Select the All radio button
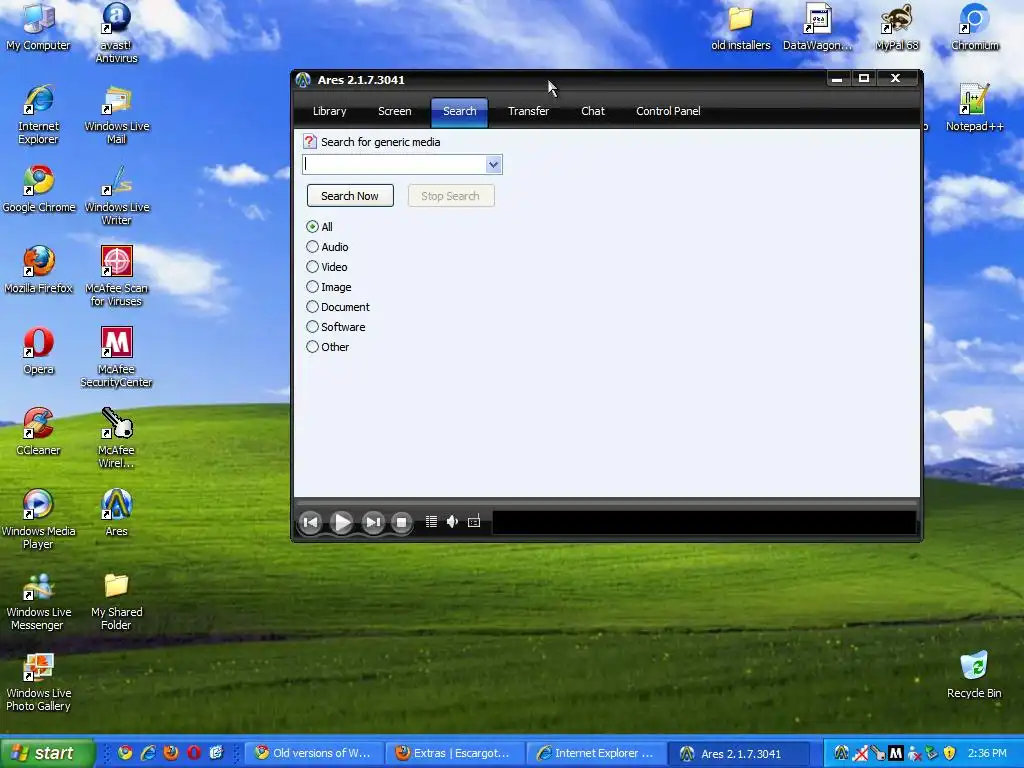Image resolution: width=1024 pixels, height=768 pixels. pos(312,227)
